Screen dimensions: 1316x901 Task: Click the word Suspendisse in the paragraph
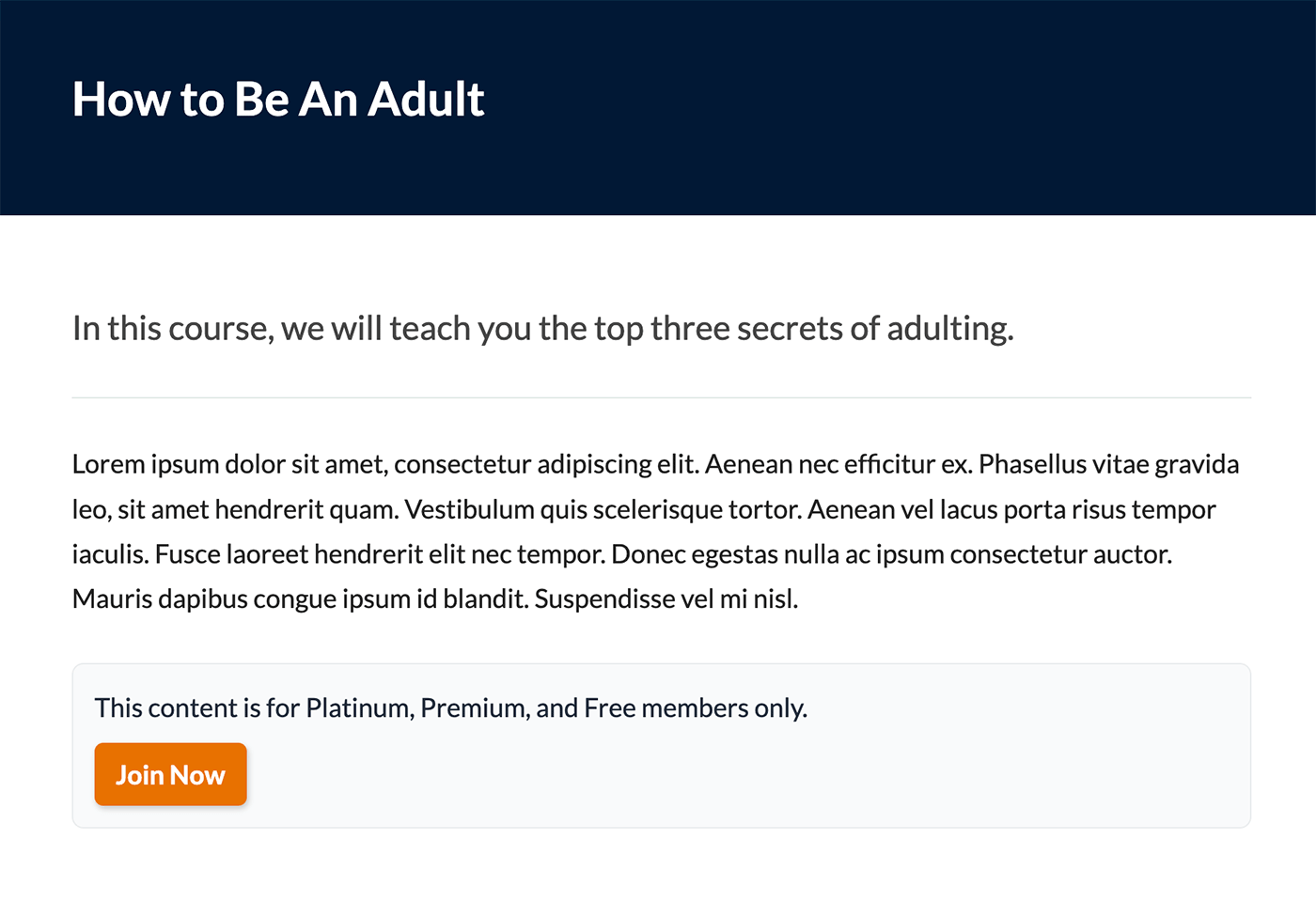[x=604, y=598]
